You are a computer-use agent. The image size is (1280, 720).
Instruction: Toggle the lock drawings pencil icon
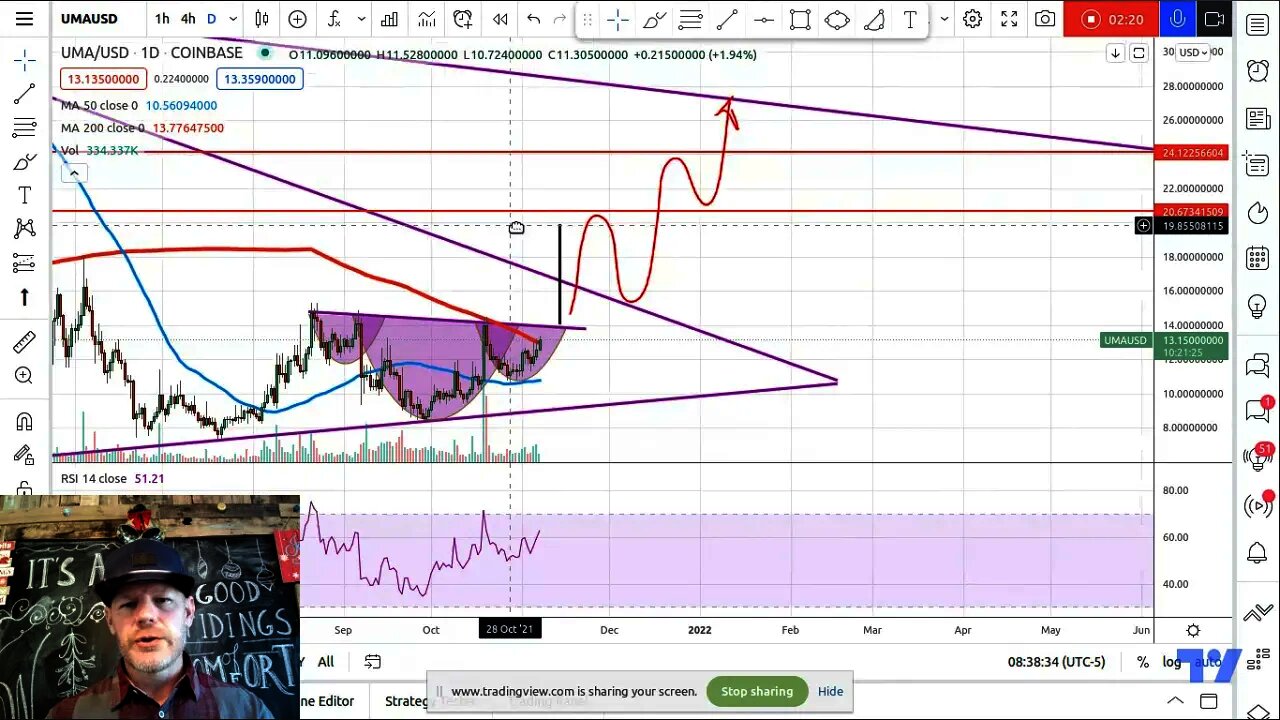pos(24,455)
